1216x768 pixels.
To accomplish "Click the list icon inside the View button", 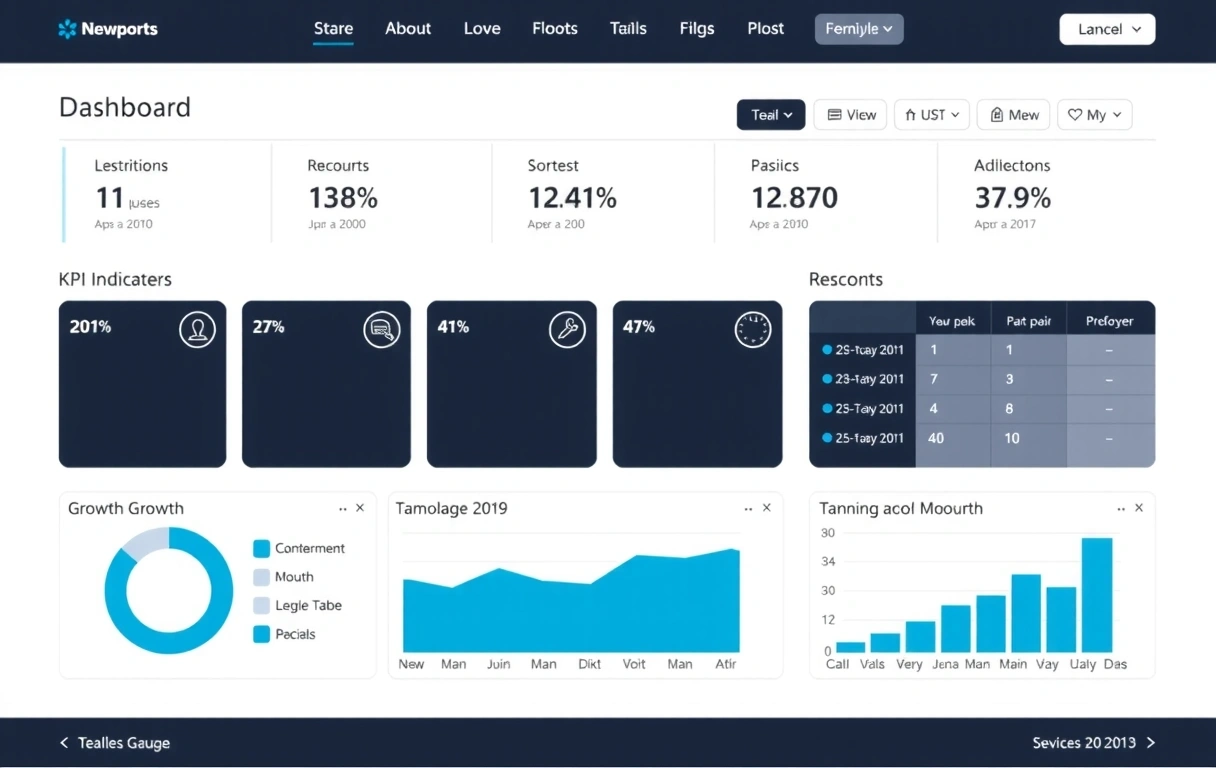I will [833, 114].
